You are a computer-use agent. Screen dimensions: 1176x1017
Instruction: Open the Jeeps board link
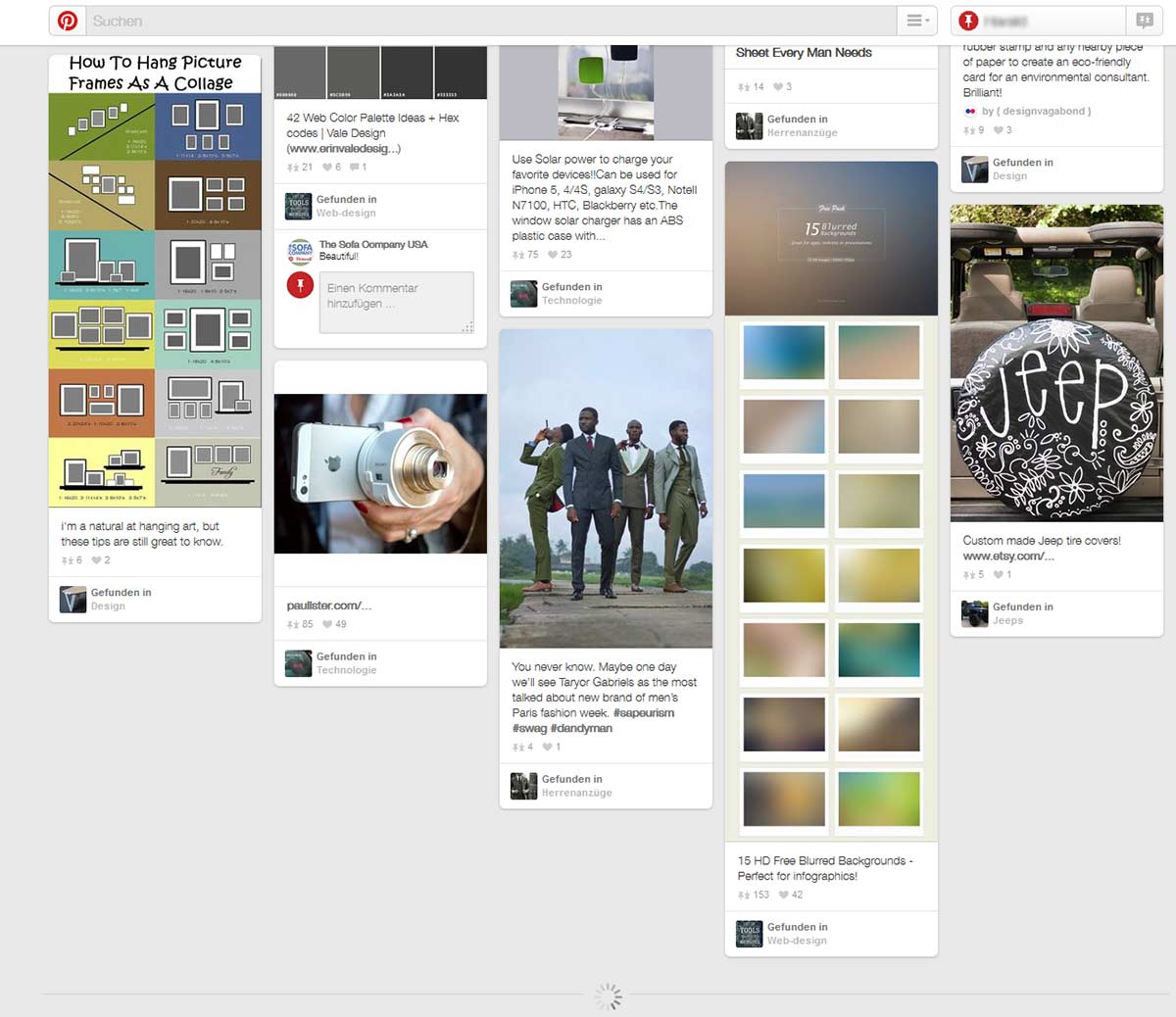click(x=1007, y=620)
